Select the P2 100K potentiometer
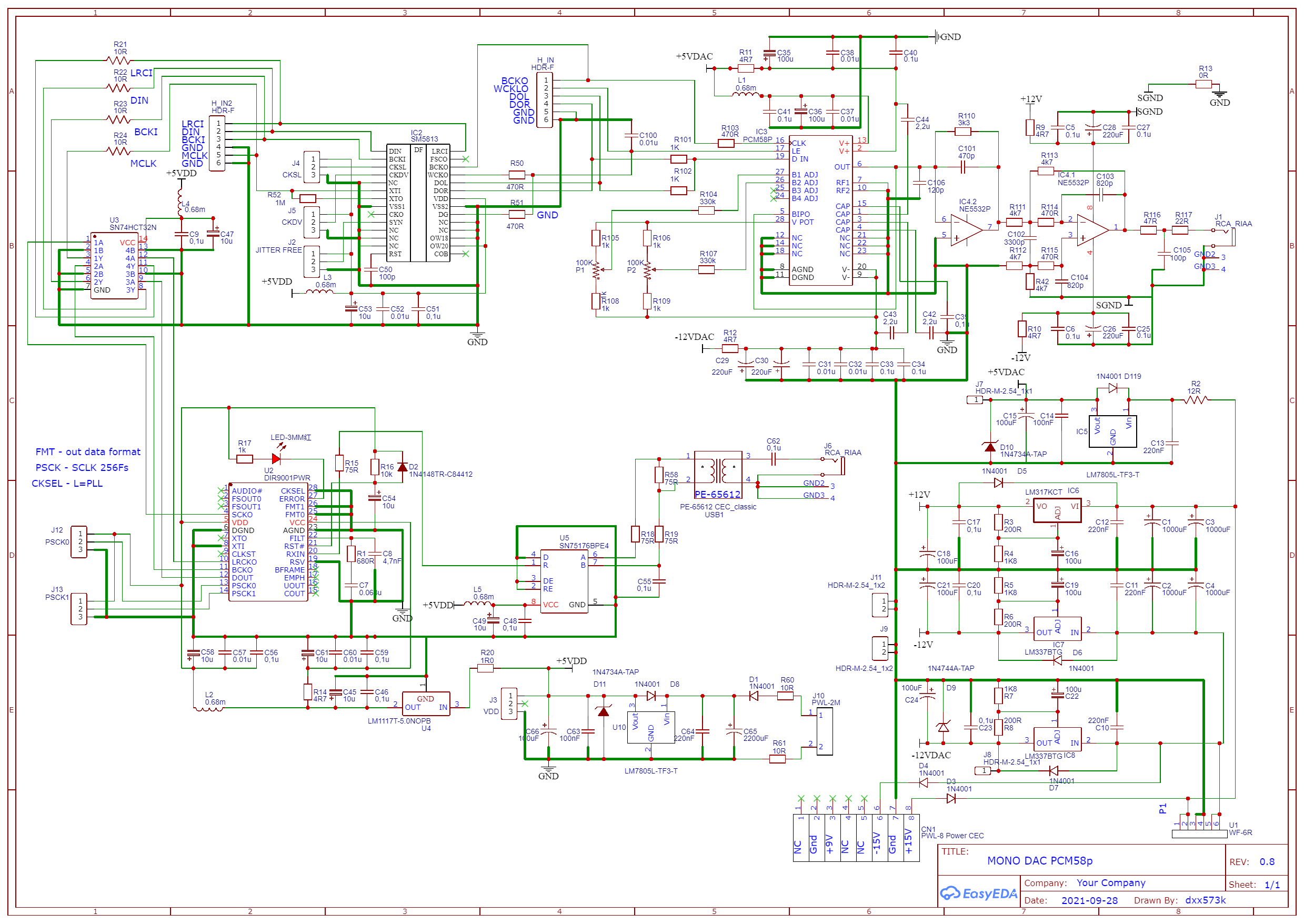The image size is (1304, 924). coord(647,270)
